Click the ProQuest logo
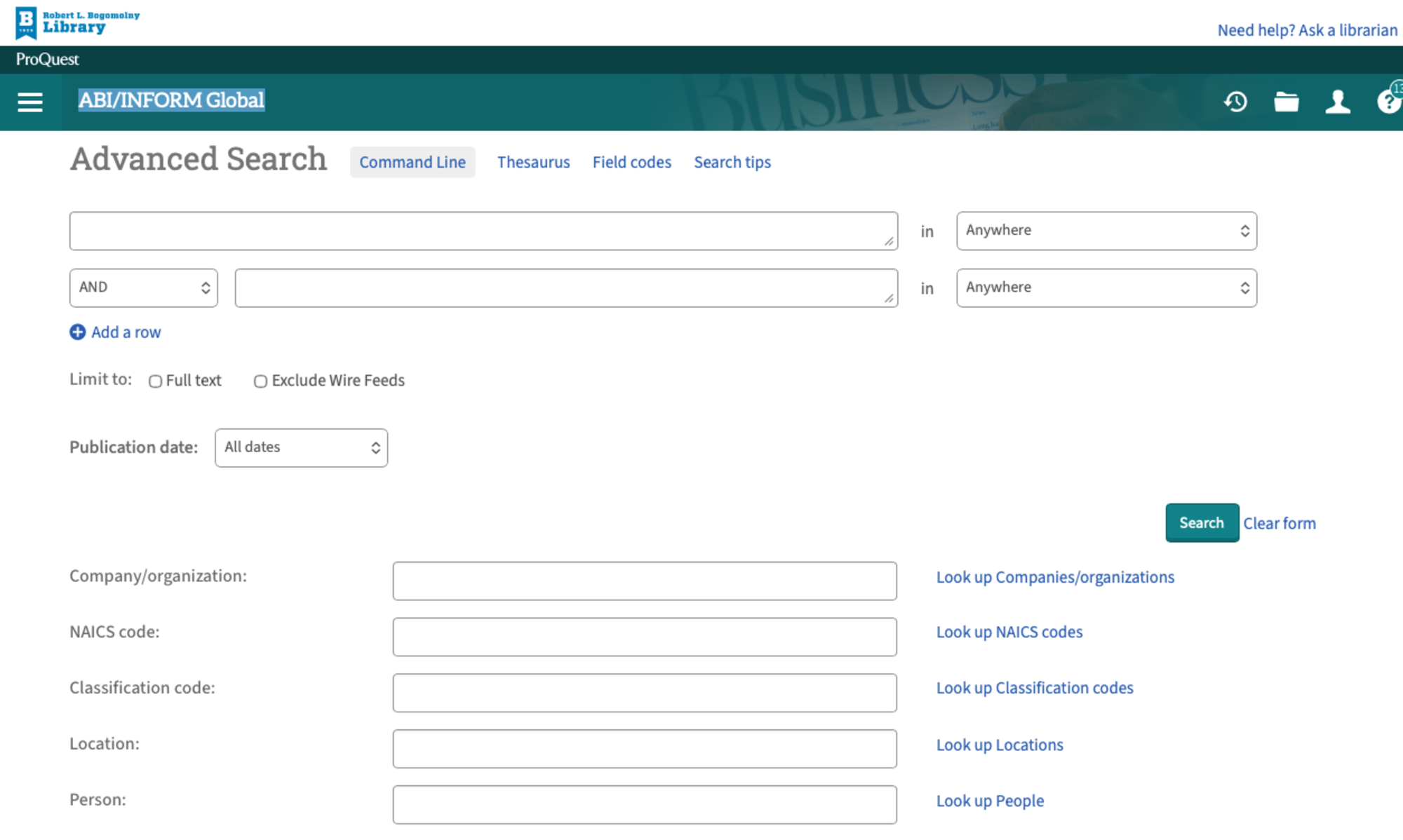The height and width of the screenshot is (840, 1403). point(46,60)
